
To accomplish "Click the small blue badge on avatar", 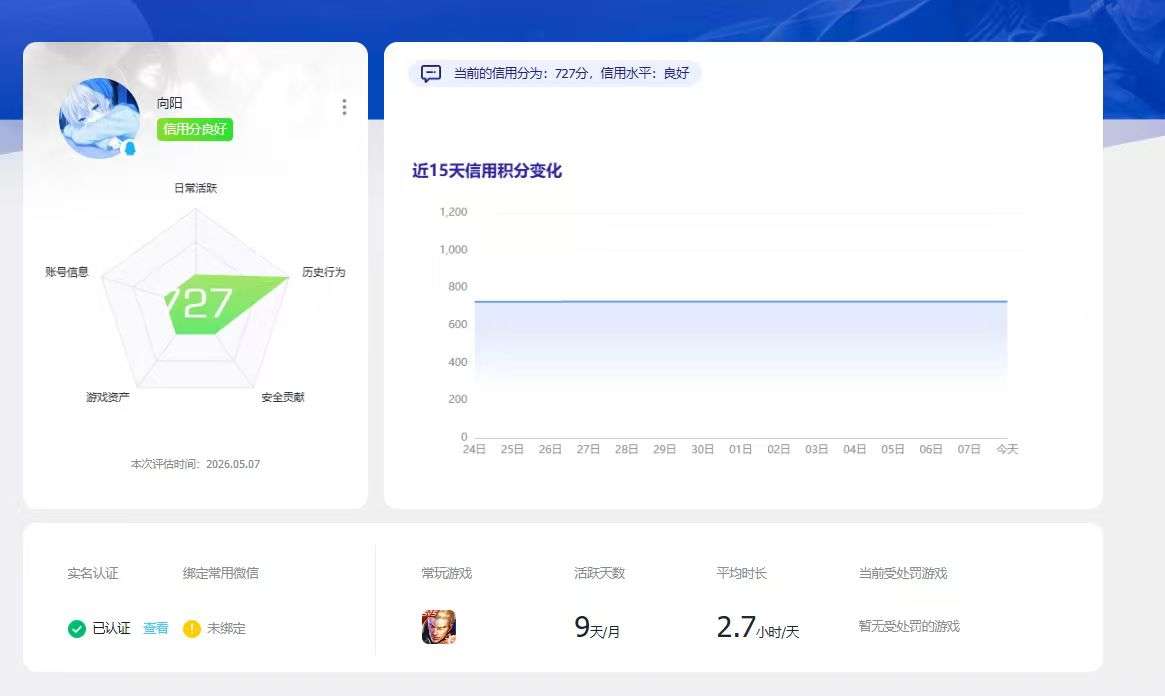I will click(x=129, y=148).
